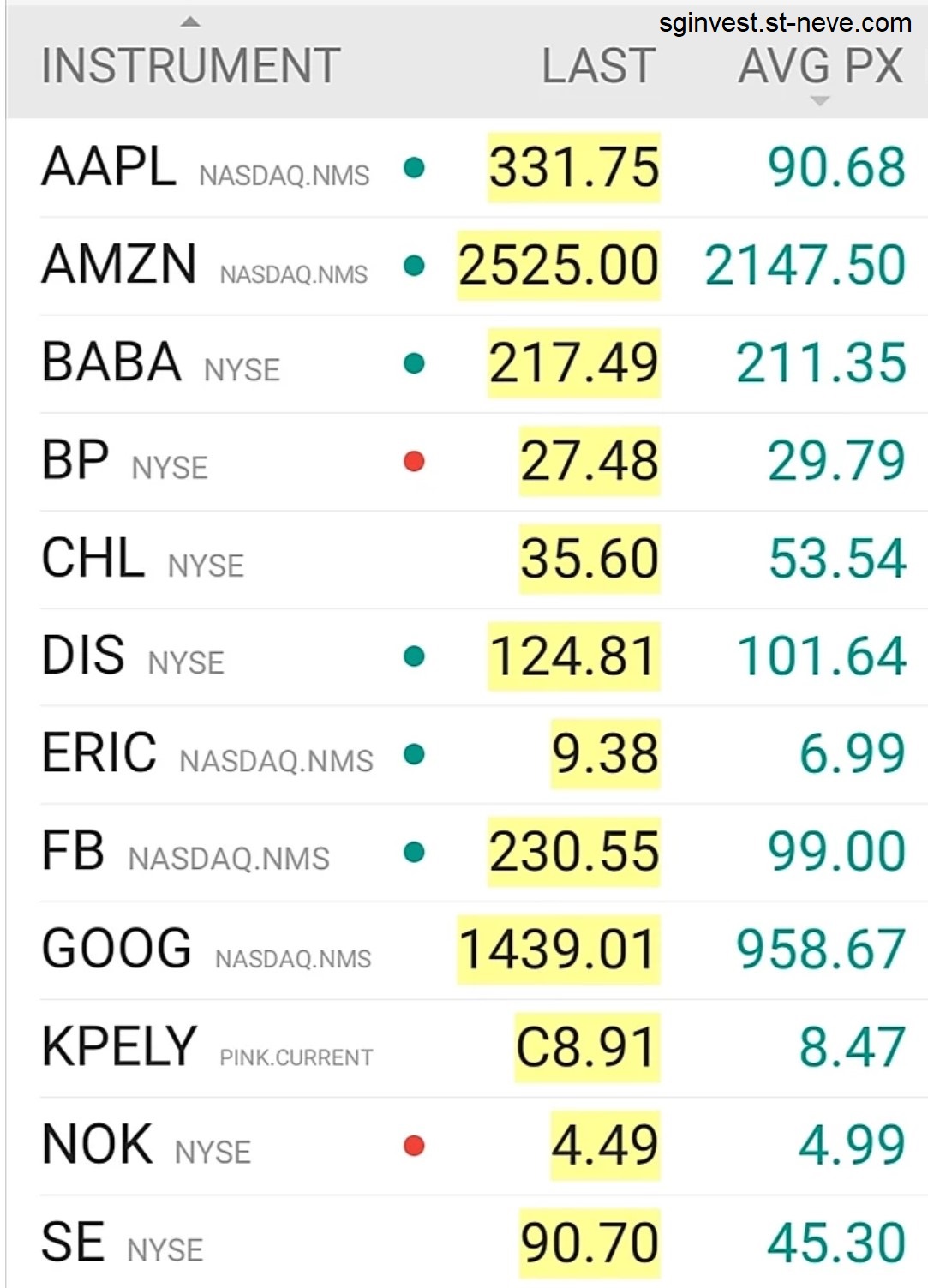The width and height of the screenshot is (928, 1288).
Task: Select the AVG PX column header
Action: click(x=821, y=66)
